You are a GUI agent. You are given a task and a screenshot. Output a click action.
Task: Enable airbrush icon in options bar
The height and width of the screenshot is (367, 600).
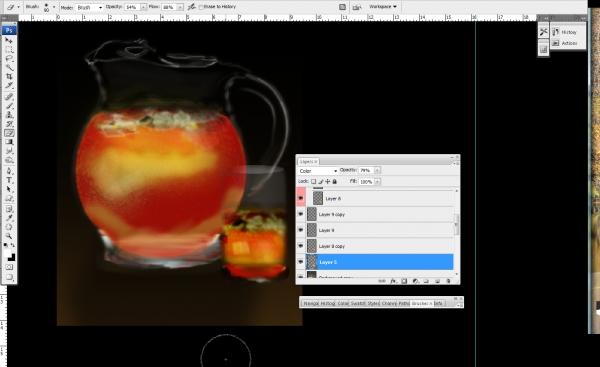tap(192, 7)
